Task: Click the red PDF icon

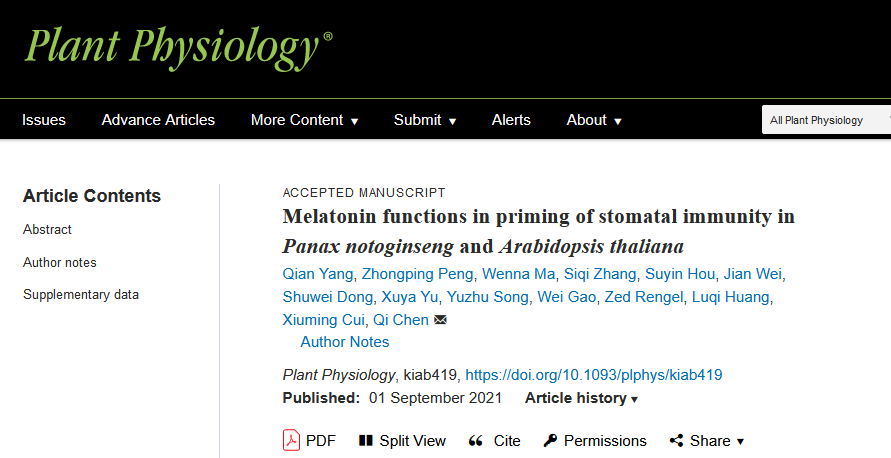Action: (291, 440)
